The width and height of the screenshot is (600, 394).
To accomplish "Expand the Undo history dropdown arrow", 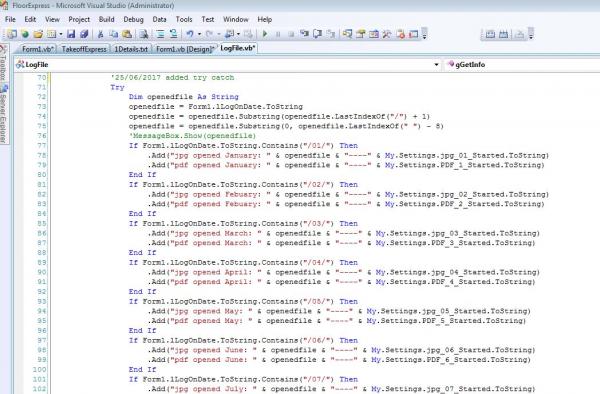I will [x=199, y=34].
